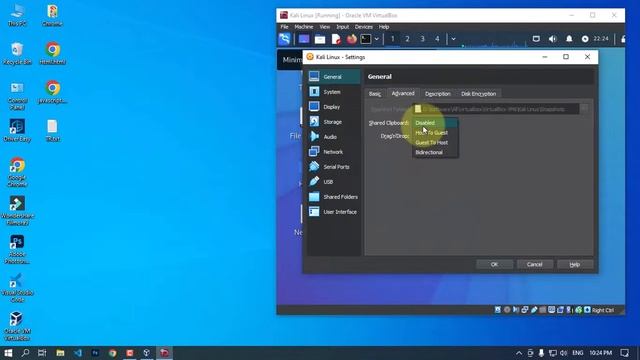Viewport: 640px width, 360px height.
Task: Click the text editor icon in Kali panel
Action: [x=336, y=39]
